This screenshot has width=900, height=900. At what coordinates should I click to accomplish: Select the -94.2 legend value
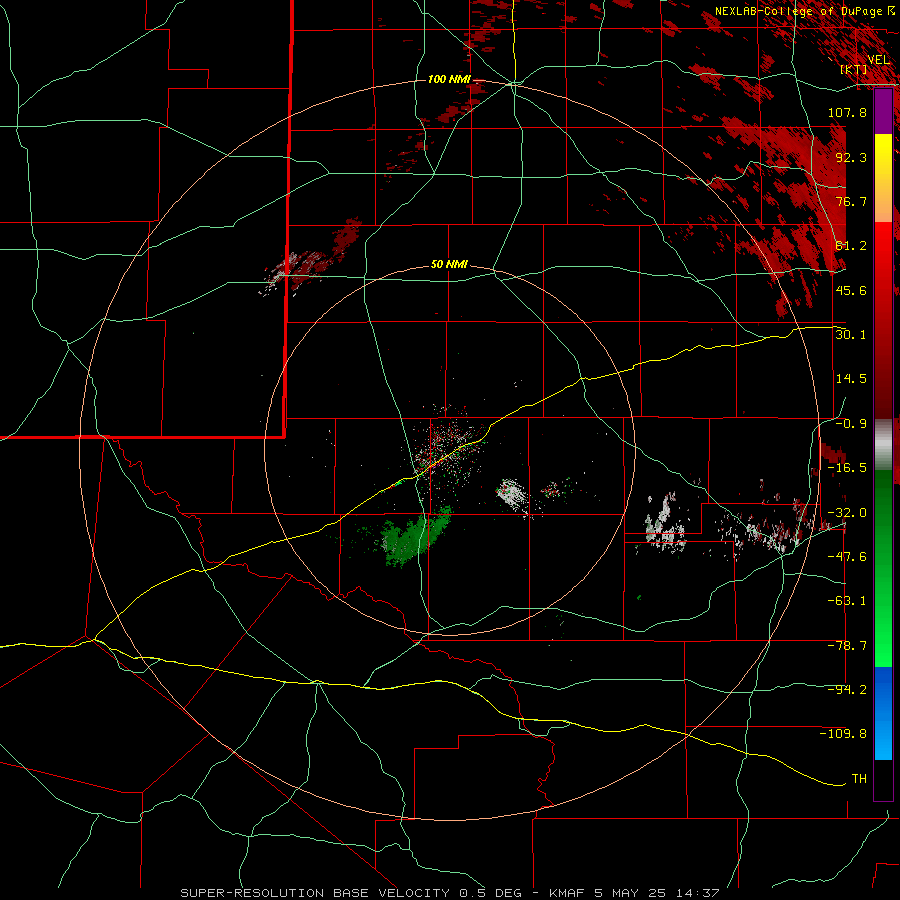pyautogui.click(x=847, y=689)
